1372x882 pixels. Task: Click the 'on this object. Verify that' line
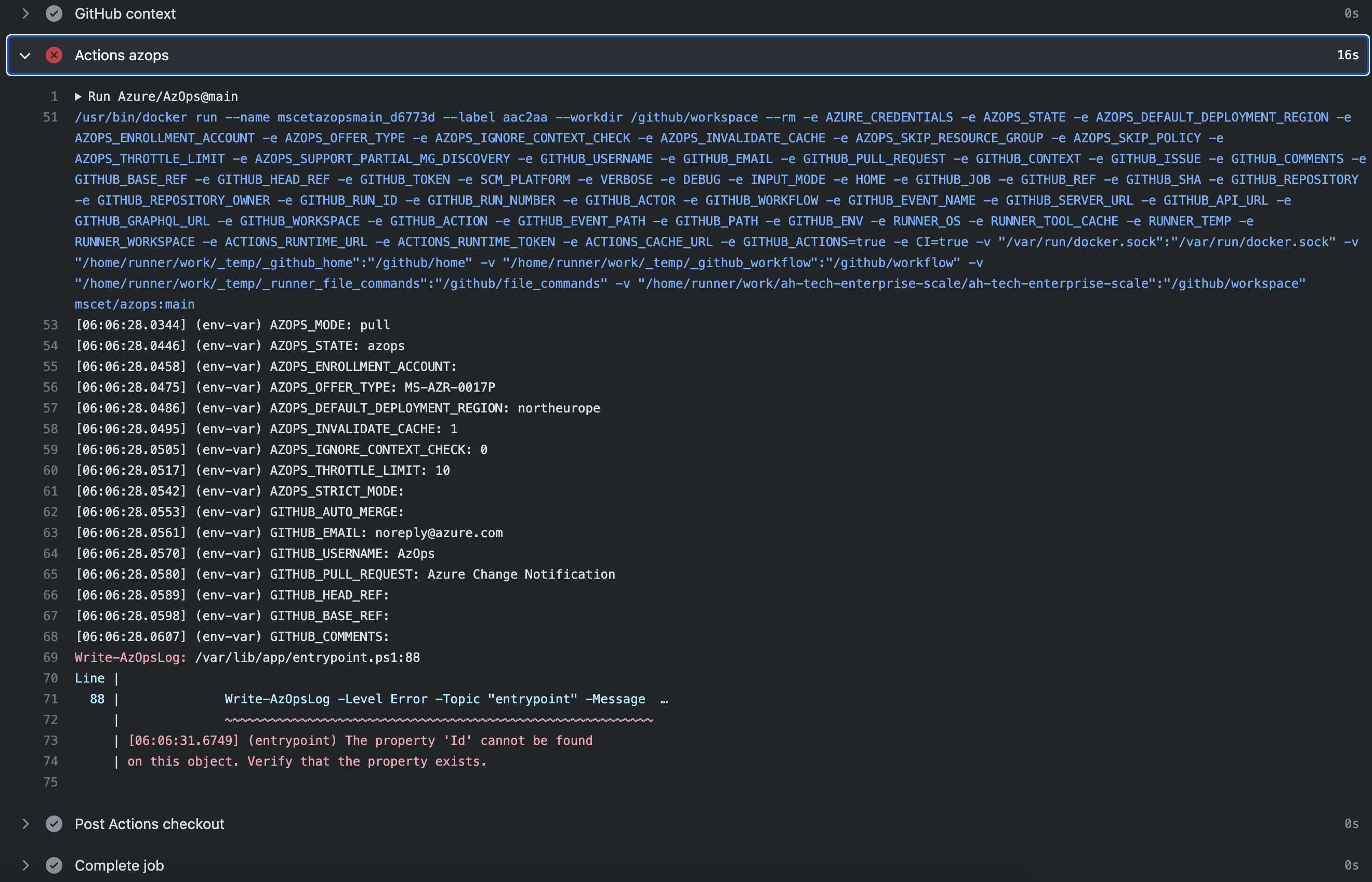pos(307,761)
